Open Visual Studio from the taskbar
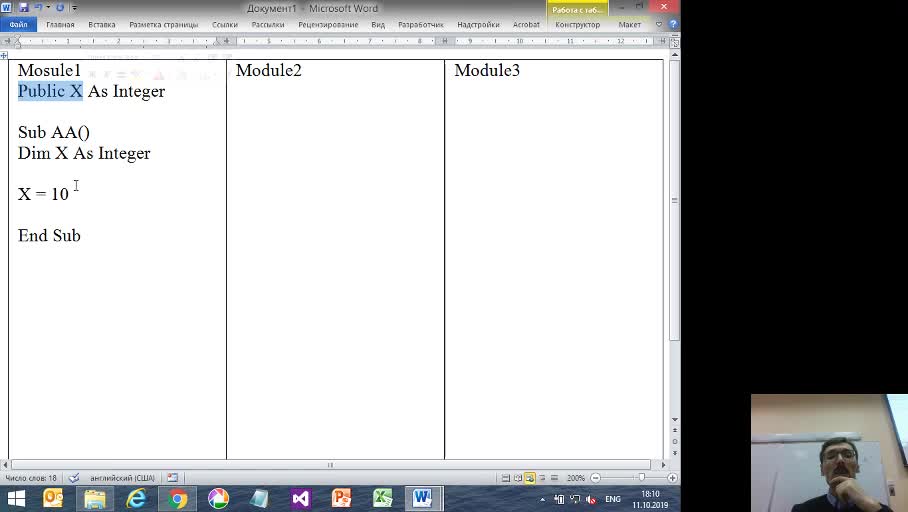The height and width of the screenshot is (512, 908). [x=301, y=499]
